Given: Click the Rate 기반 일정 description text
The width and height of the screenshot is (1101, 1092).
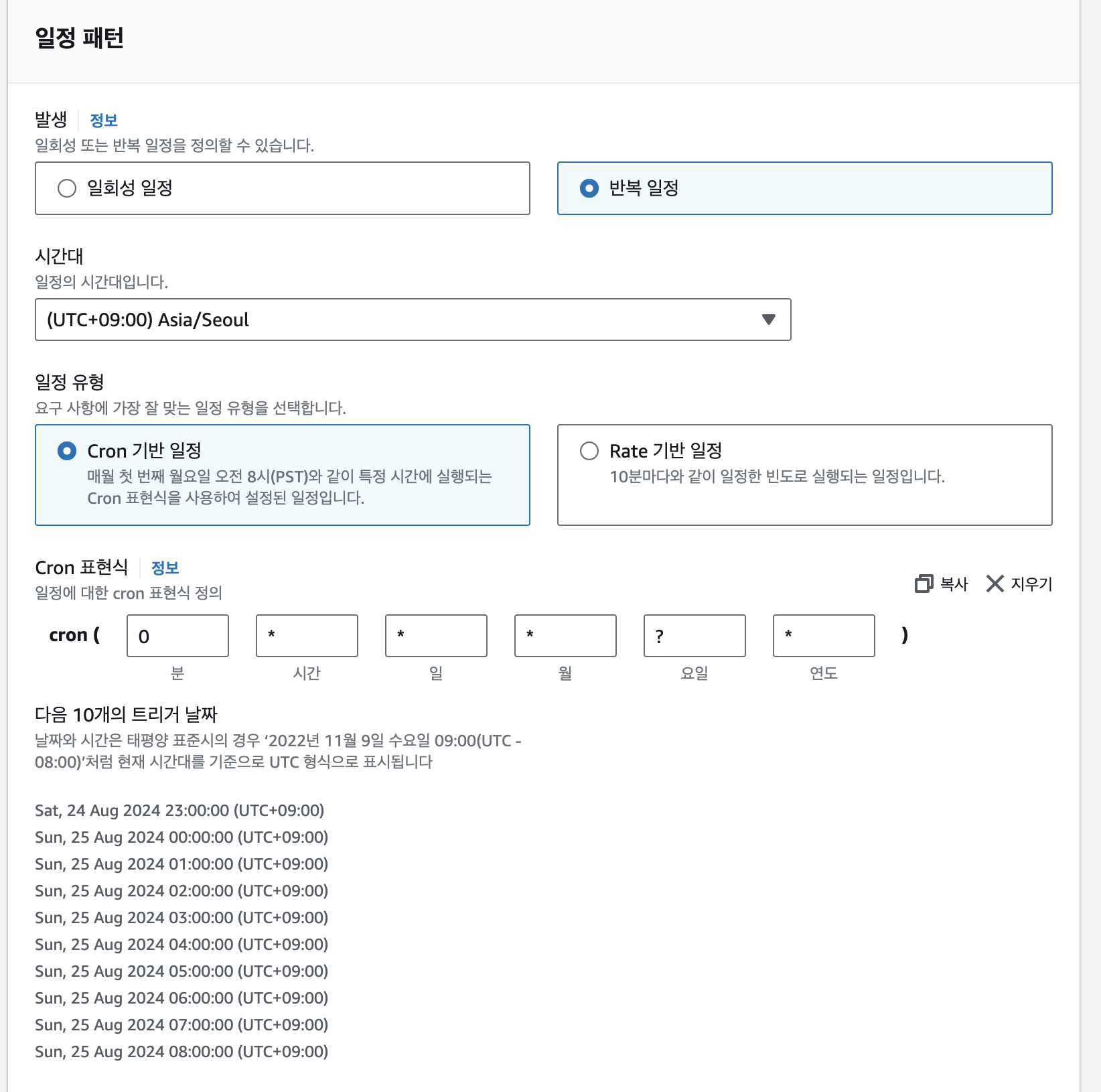Looking at the screenshot, I should pyautogui.click(x=777, y=477).
